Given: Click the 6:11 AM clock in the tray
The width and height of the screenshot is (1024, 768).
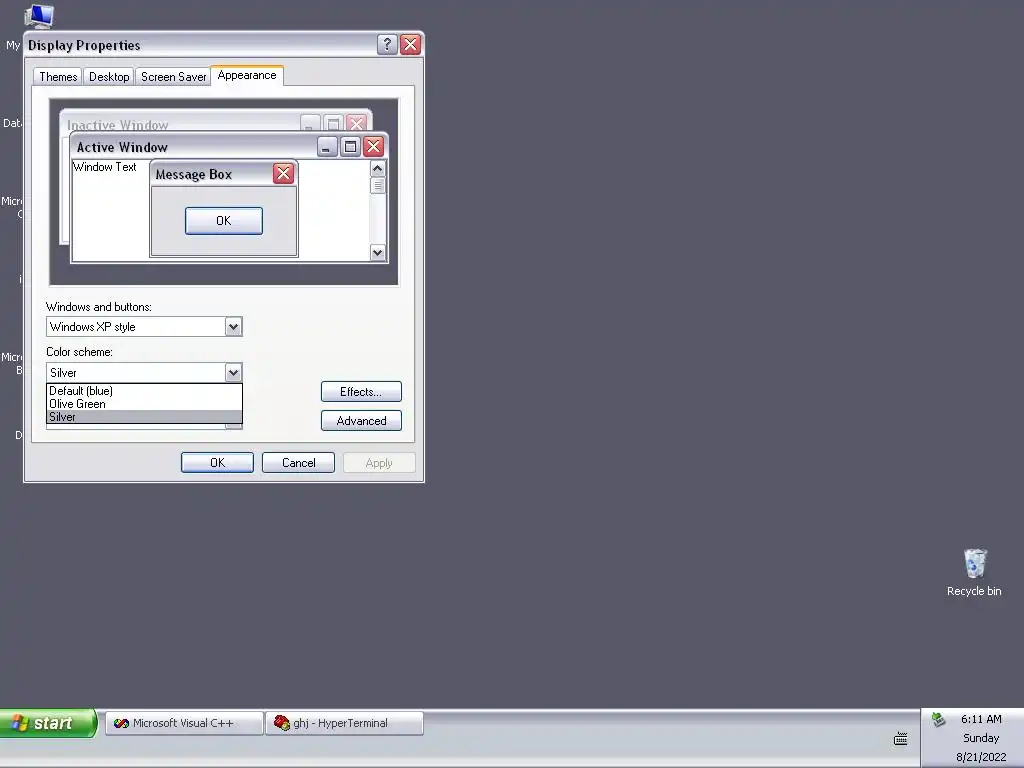Looking at the screenshot, I should 981,719.
